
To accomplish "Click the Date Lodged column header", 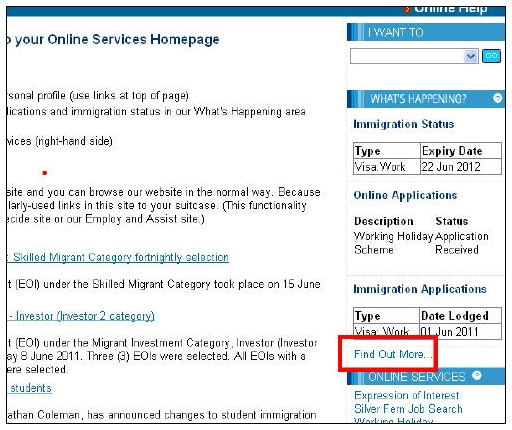I will point(460,315).
